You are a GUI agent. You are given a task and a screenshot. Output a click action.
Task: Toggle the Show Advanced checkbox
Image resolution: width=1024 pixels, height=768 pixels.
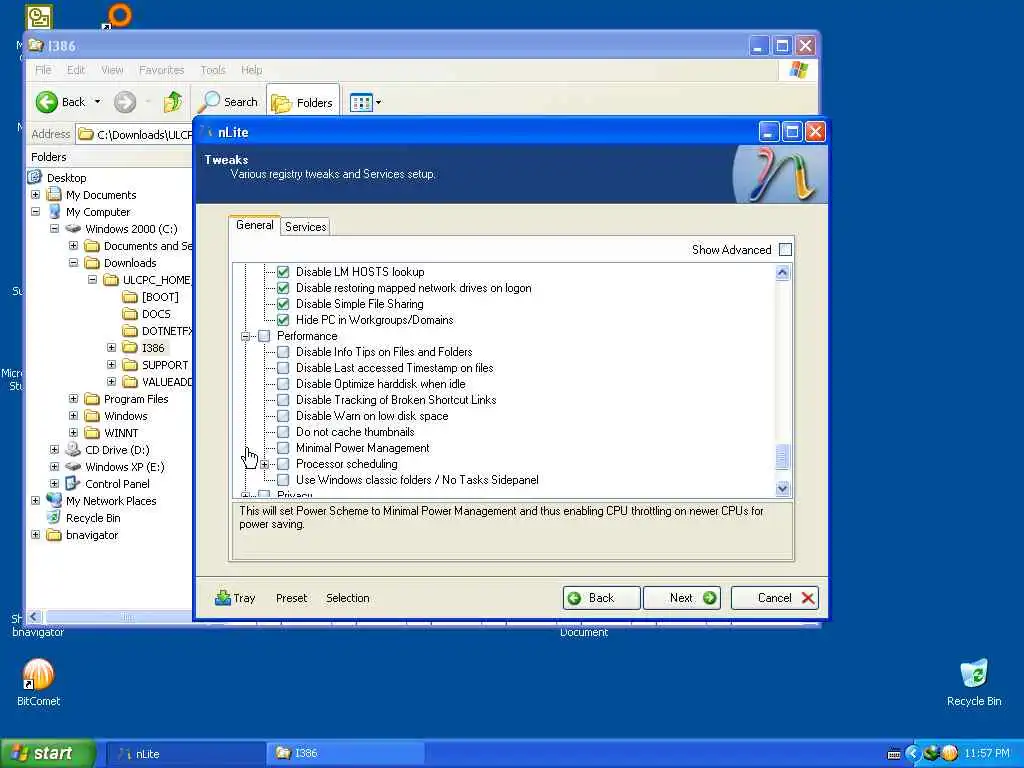pos(786,249)
